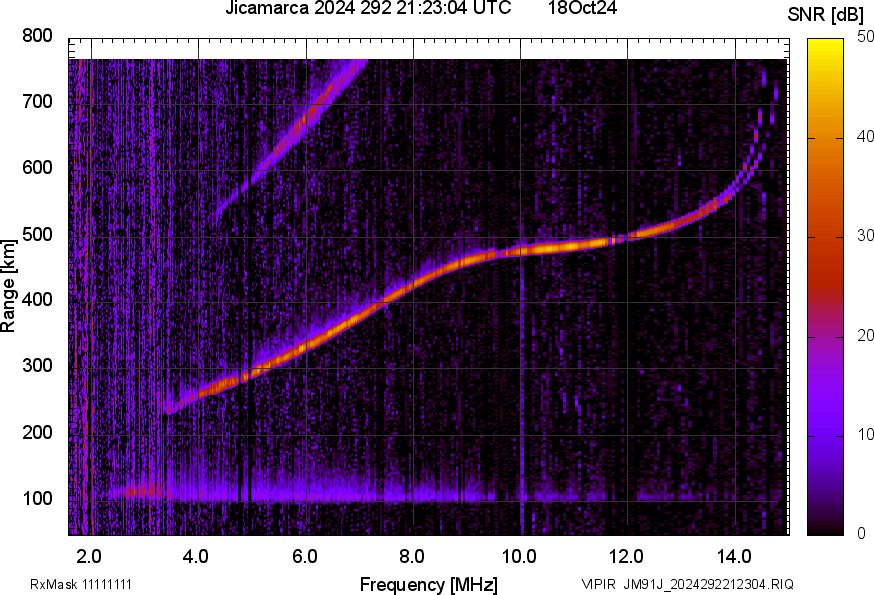Click the 10.0 frequency tick label
874x595 pixels.
coord(519,556)
